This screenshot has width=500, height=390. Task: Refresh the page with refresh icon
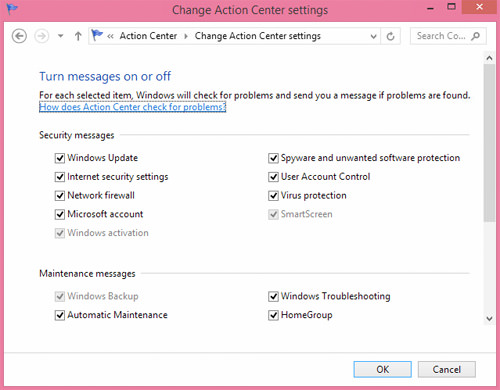390,36
